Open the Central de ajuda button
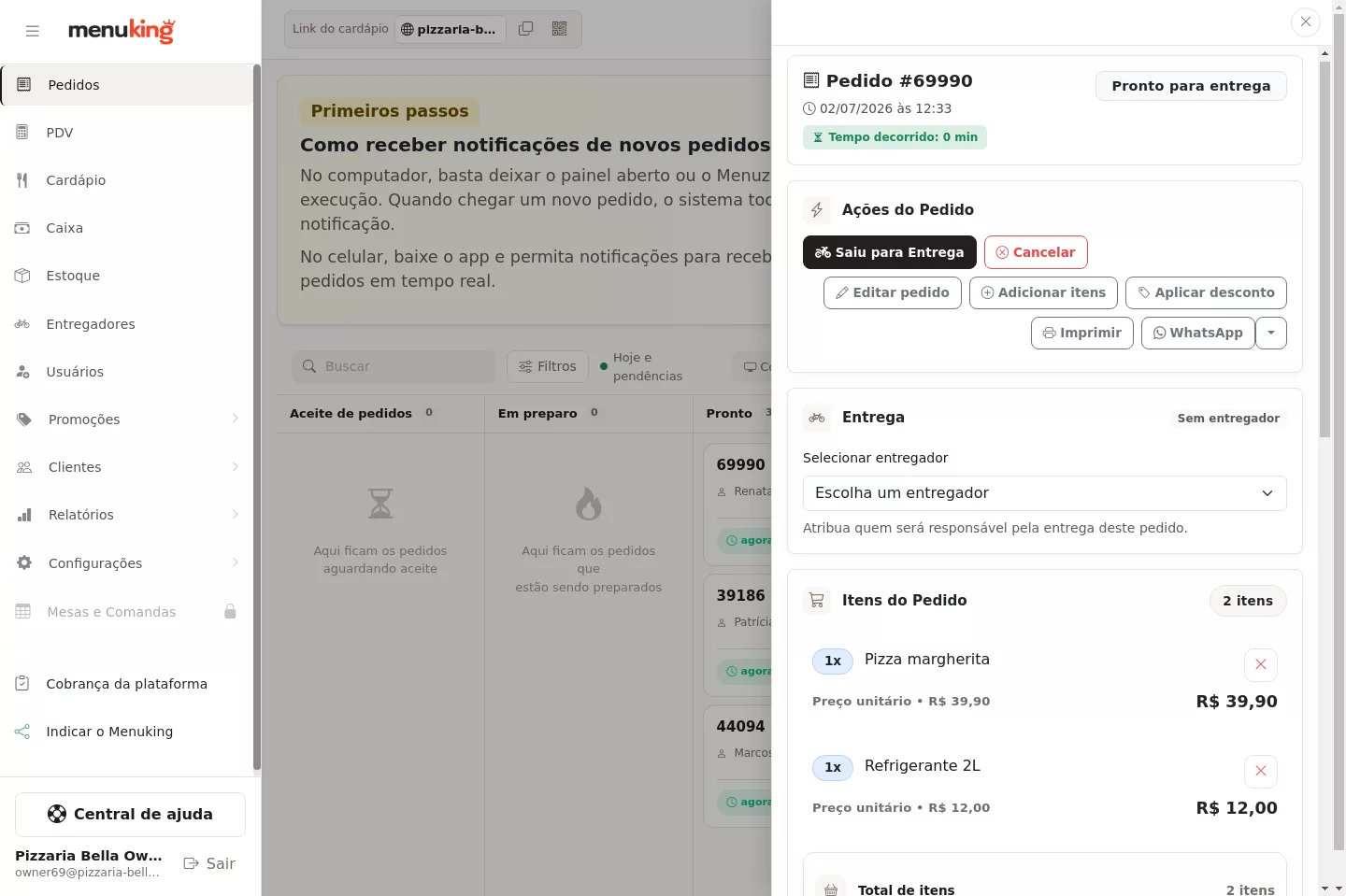Image resolution: width=1346 pixels, height=896 pixels. (x=130, y=815)
